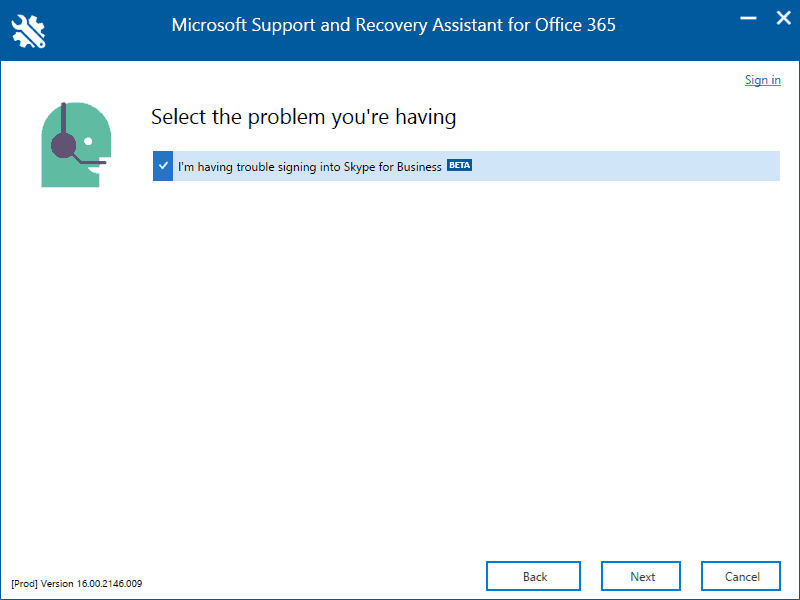Click the white checkmark glyph in the Skype option
The image size is (800, 600).
163,166
